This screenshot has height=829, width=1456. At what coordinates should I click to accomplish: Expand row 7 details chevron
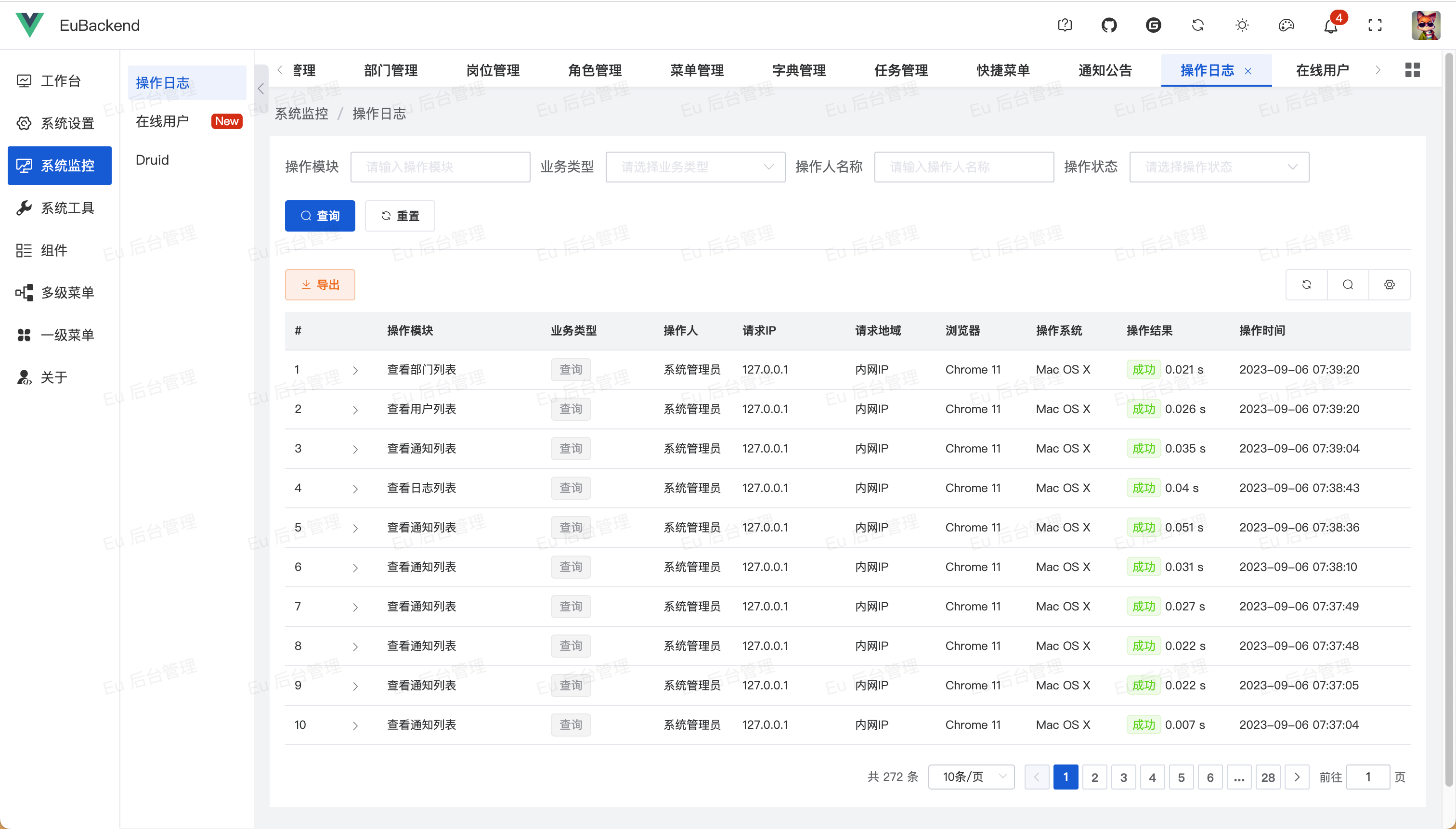[x=355, y=608]
